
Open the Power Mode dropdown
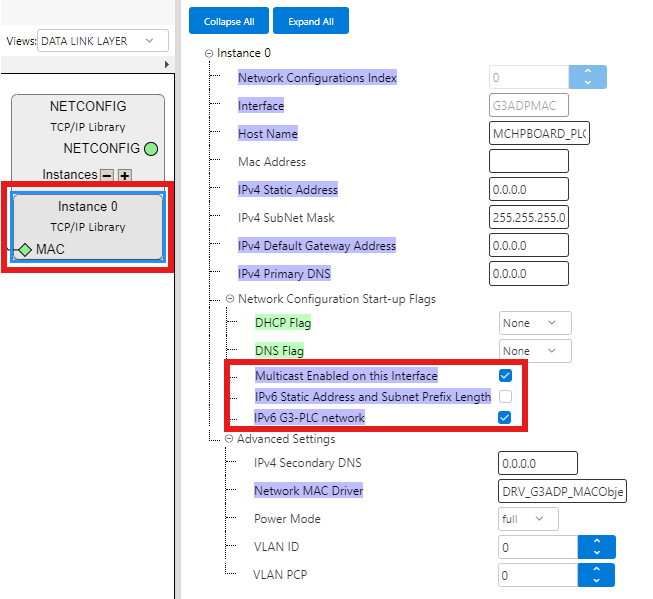click(x=529, y=519)
